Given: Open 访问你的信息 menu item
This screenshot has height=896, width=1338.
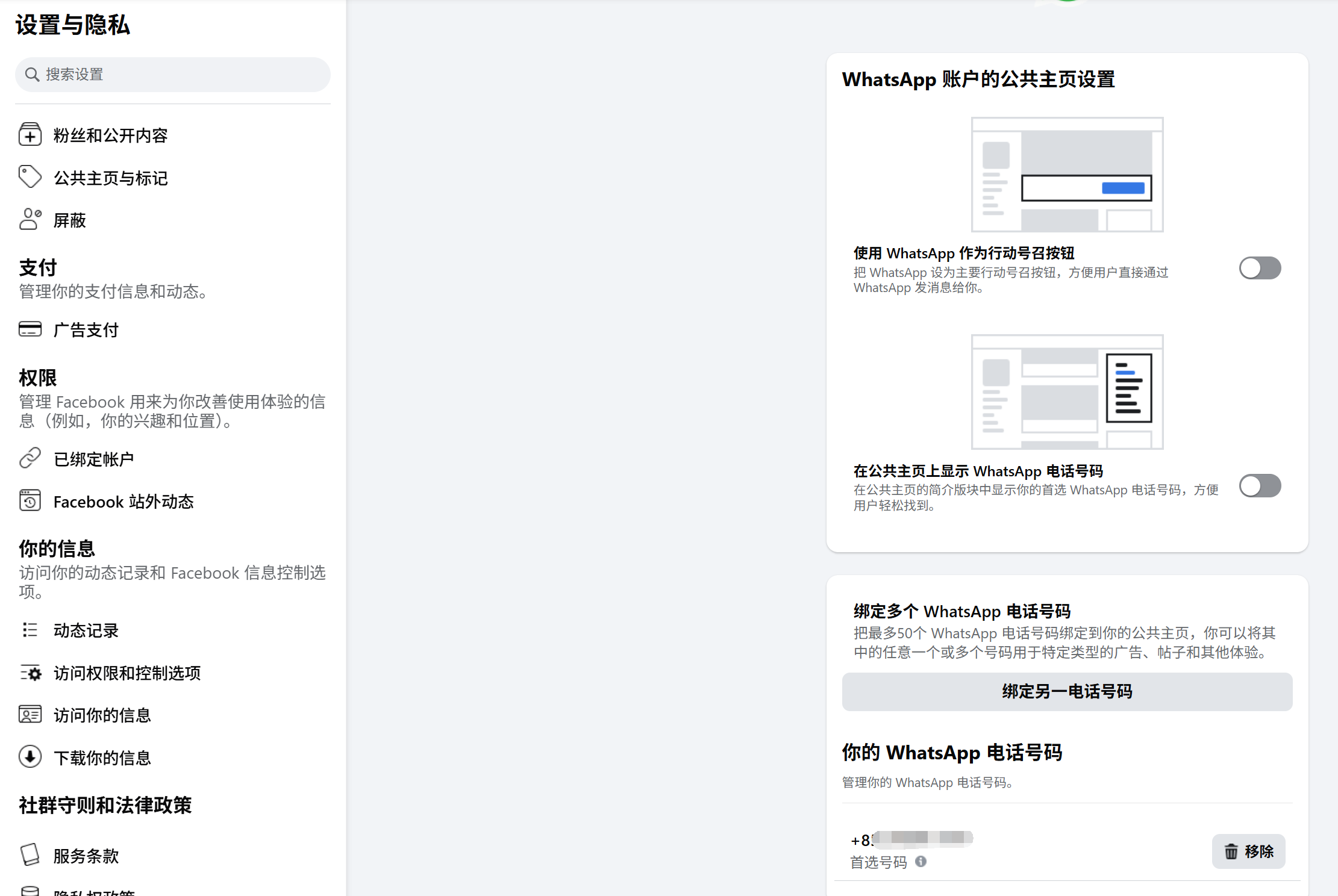Looking at the screenshot, I should click(x=102, y=715).
